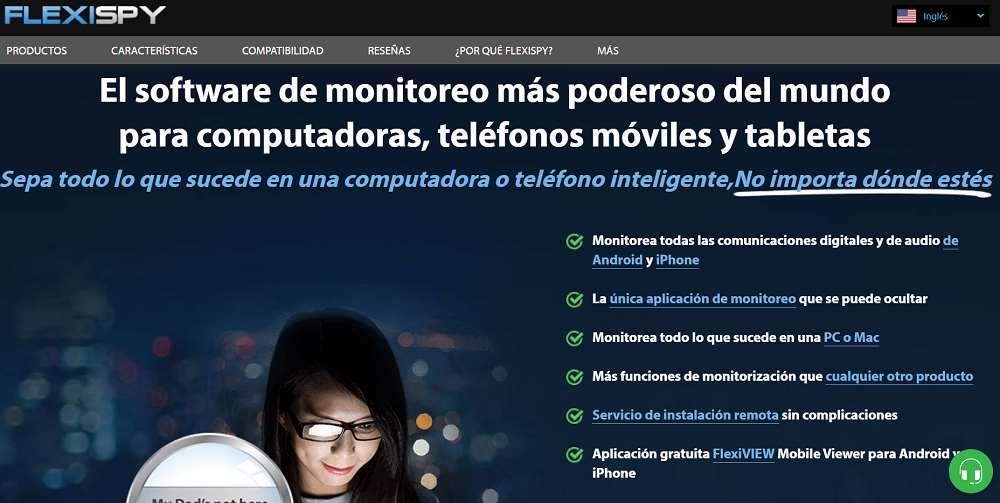Select the COMPATIBILIDAD menu item

[x=283, y=50]
